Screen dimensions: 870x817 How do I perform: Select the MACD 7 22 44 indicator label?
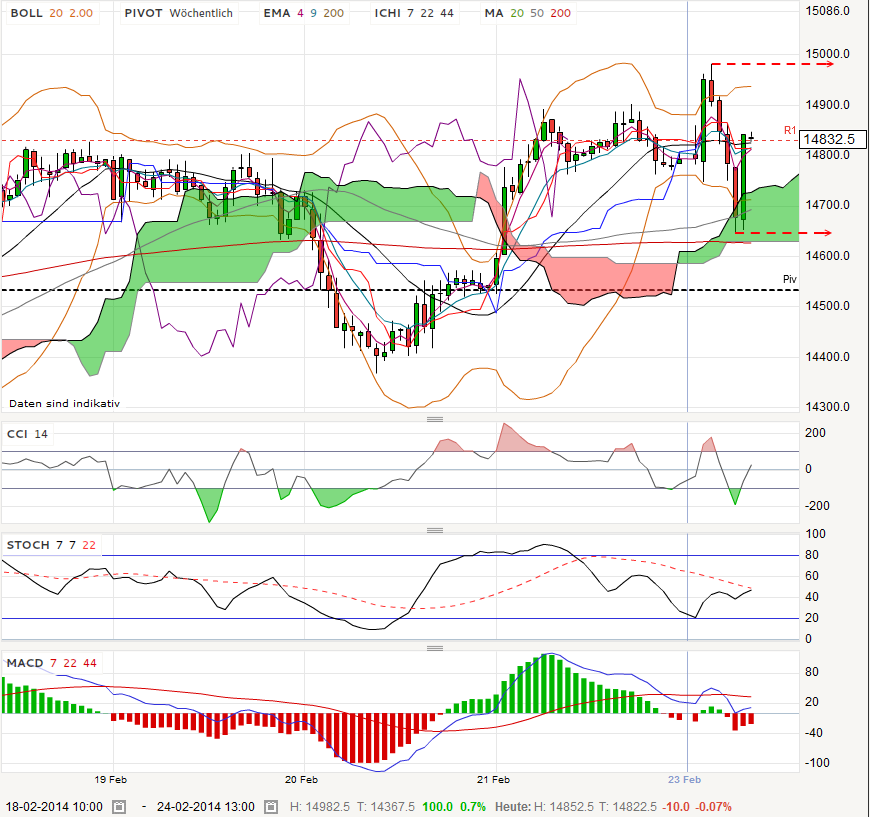coord(51,663)
